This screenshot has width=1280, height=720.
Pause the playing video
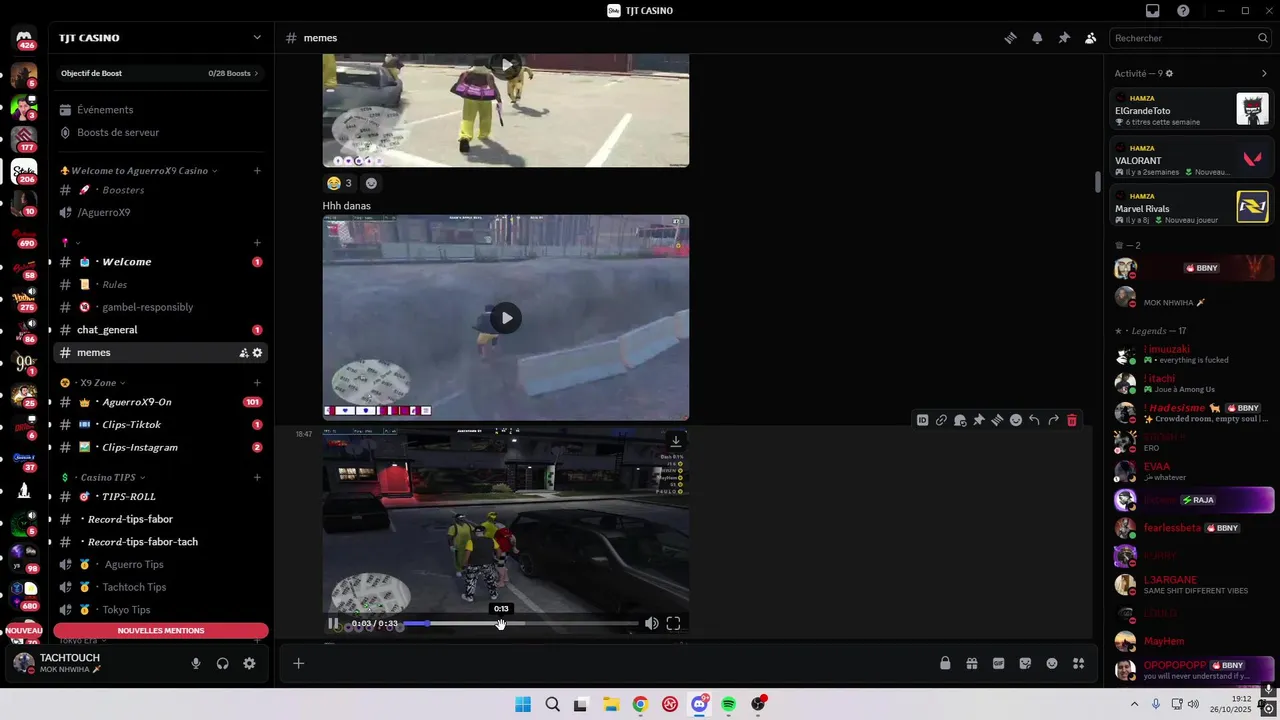click(333, 623)
